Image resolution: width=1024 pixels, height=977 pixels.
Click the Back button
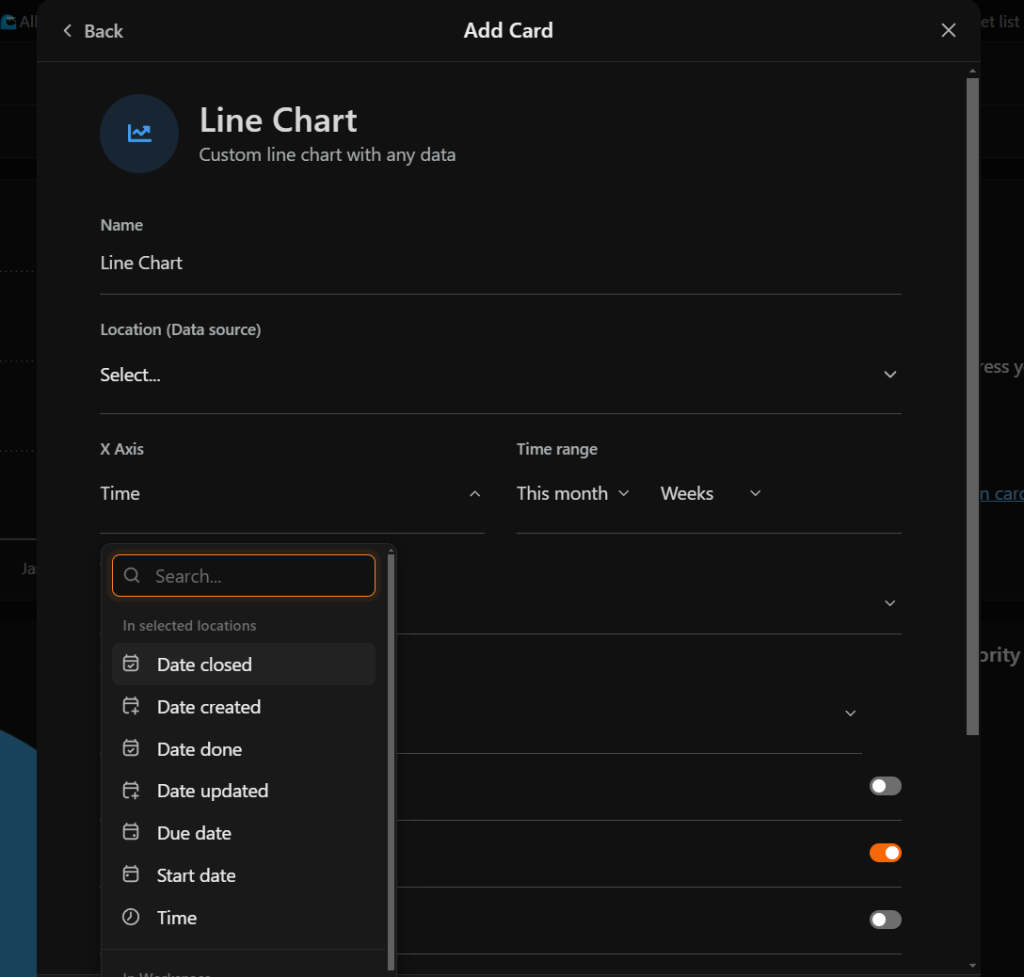click(x=93, y=30)
